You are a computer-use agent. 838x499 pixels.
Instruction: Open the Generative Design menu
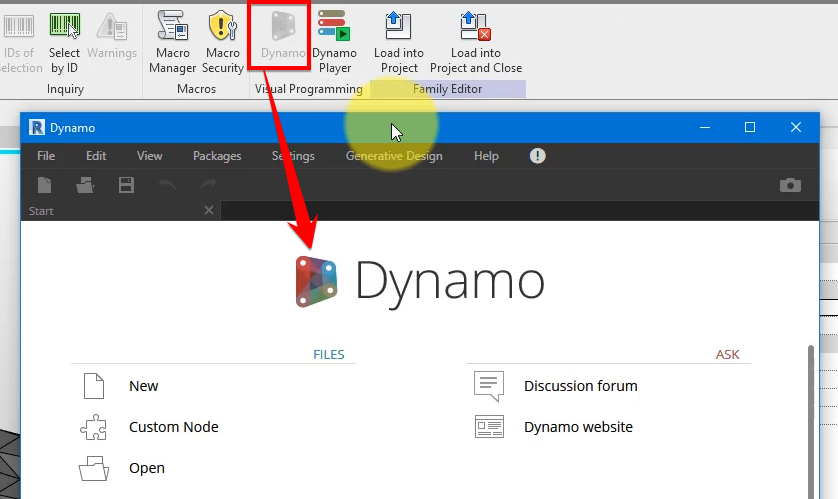tap(394, 156)
